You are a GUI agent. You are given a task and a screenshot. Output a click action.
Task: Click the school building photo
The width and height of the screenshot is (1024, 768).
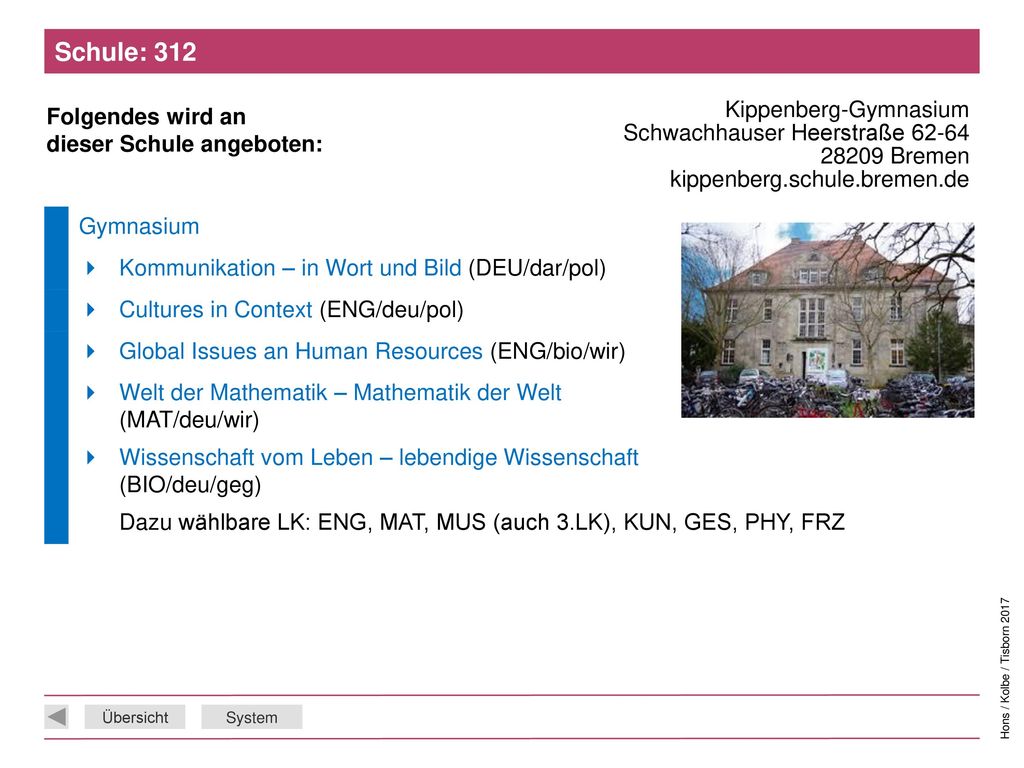[827, 320]
